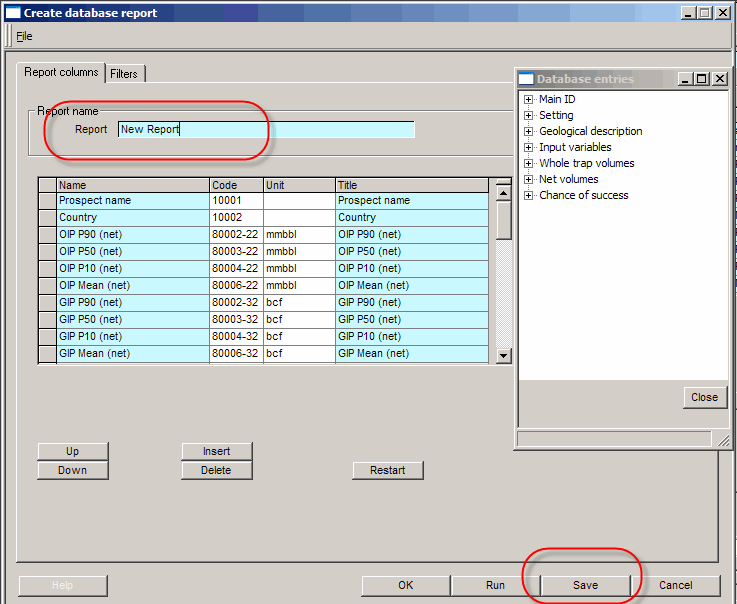The height and width of the screenshot is (604, 737).
Task: Open the File menu
Action: pos(24,36)
